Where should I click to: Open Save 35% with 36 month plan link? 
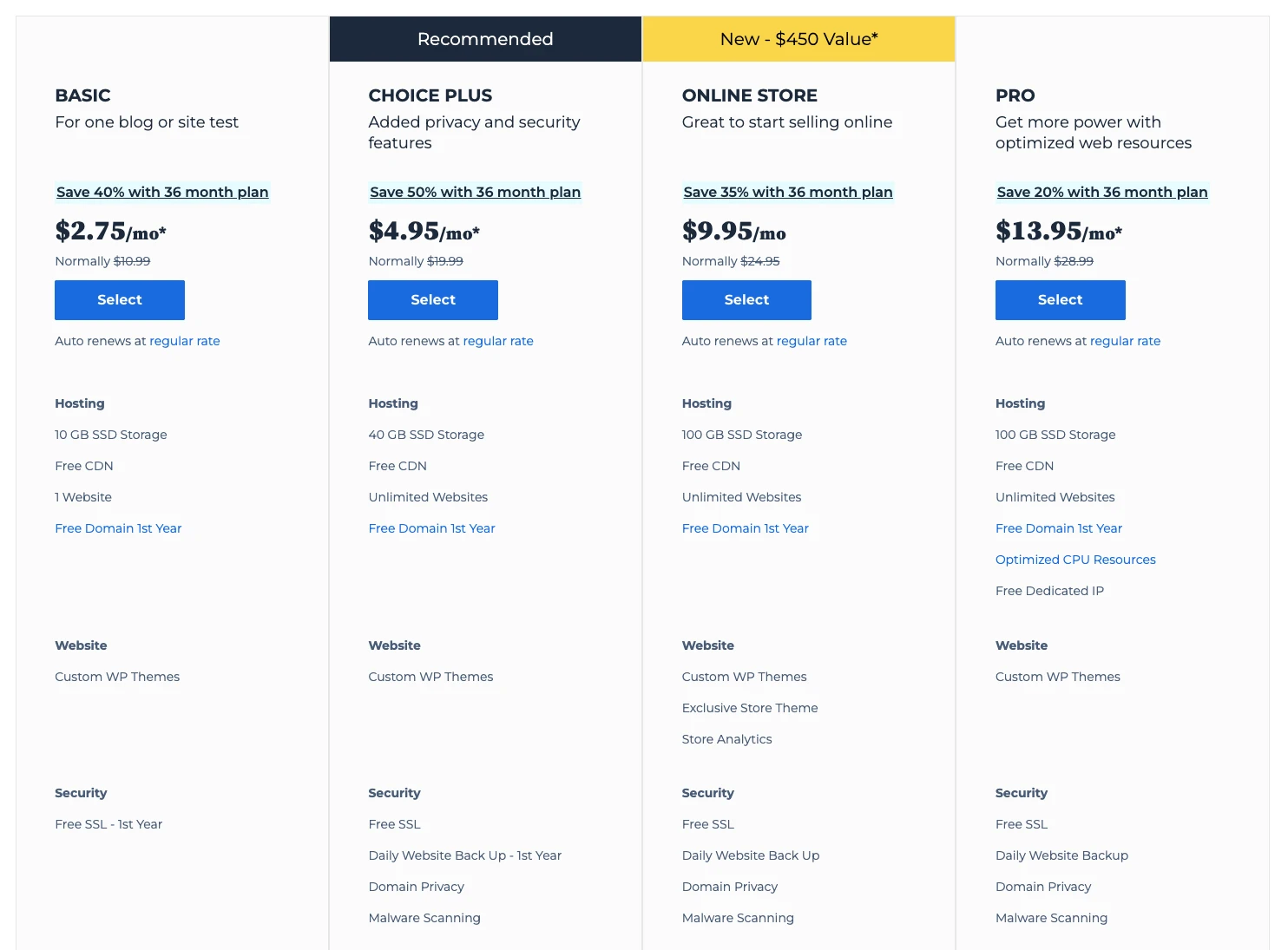pos(788,192)
